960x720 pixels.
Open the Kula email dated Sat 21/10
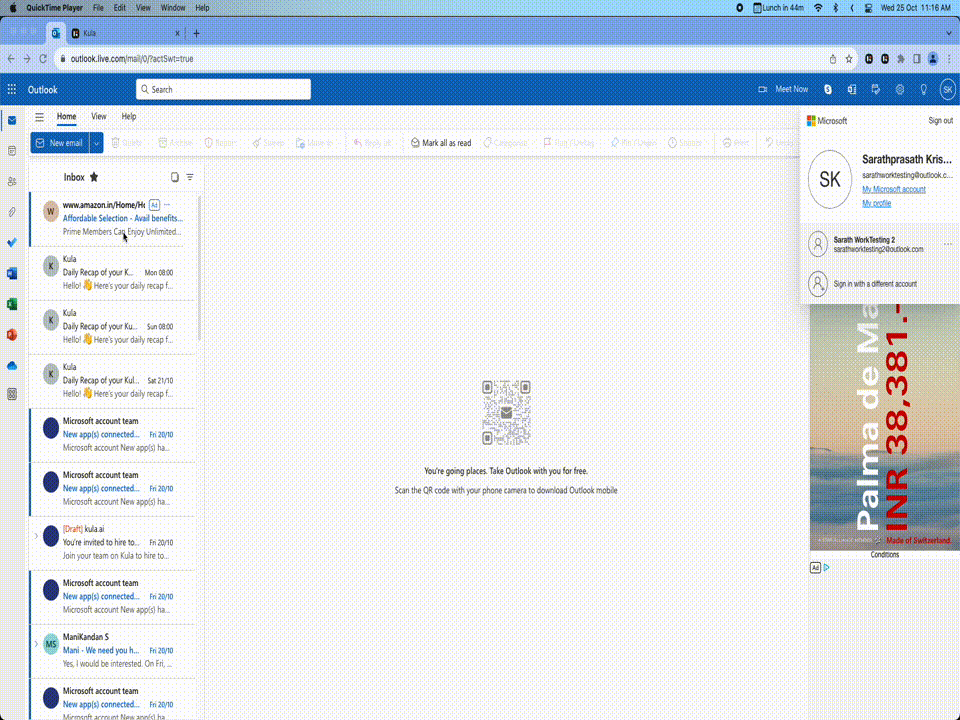tap(113, 380)
